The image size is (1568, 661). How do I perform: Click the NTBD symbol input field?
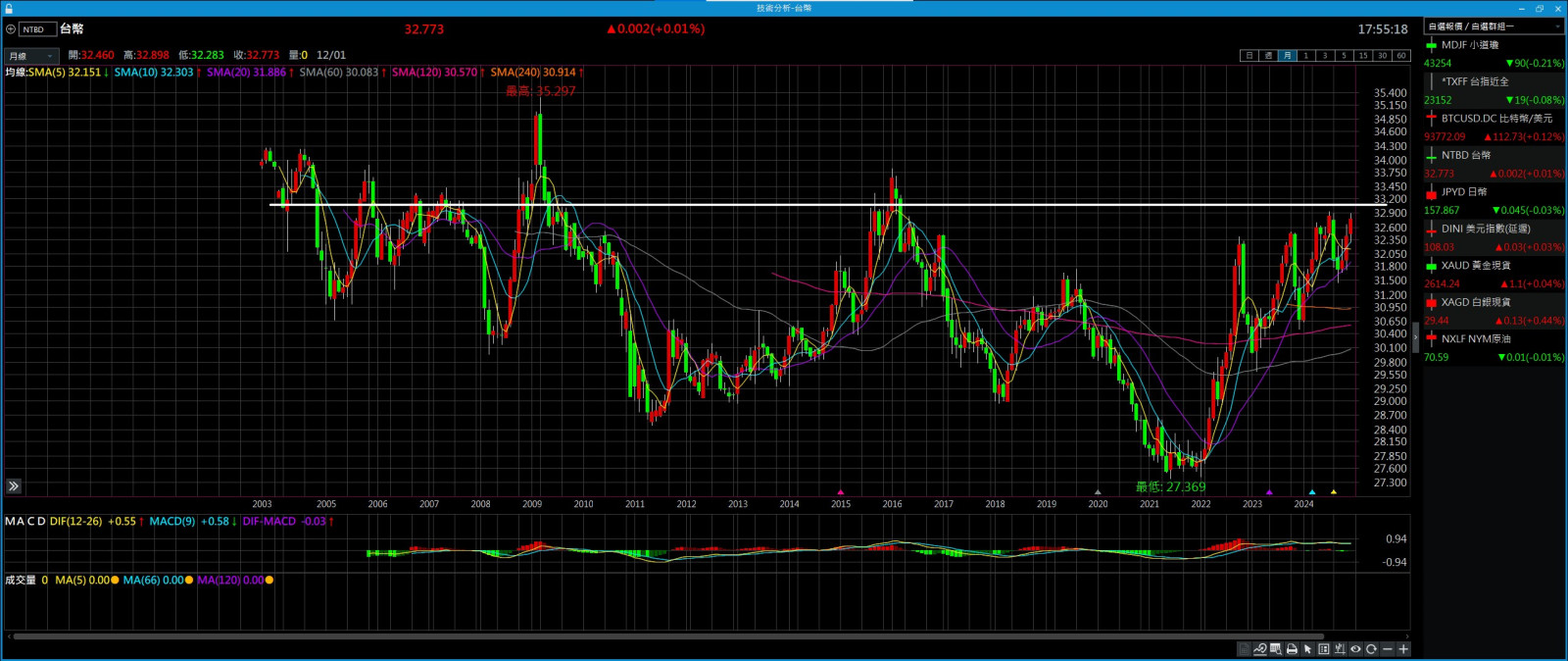point(37,29)
